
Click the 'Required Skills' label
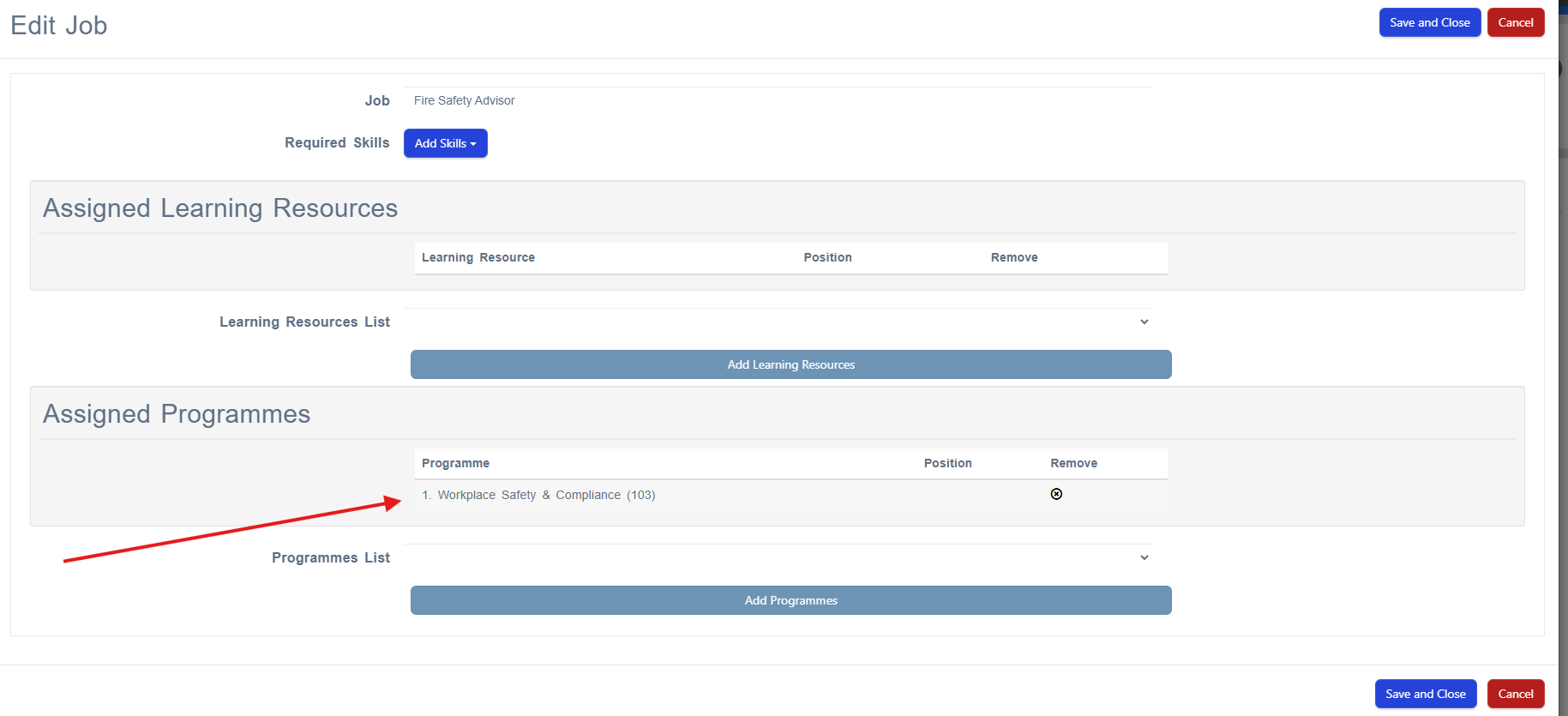337,142
